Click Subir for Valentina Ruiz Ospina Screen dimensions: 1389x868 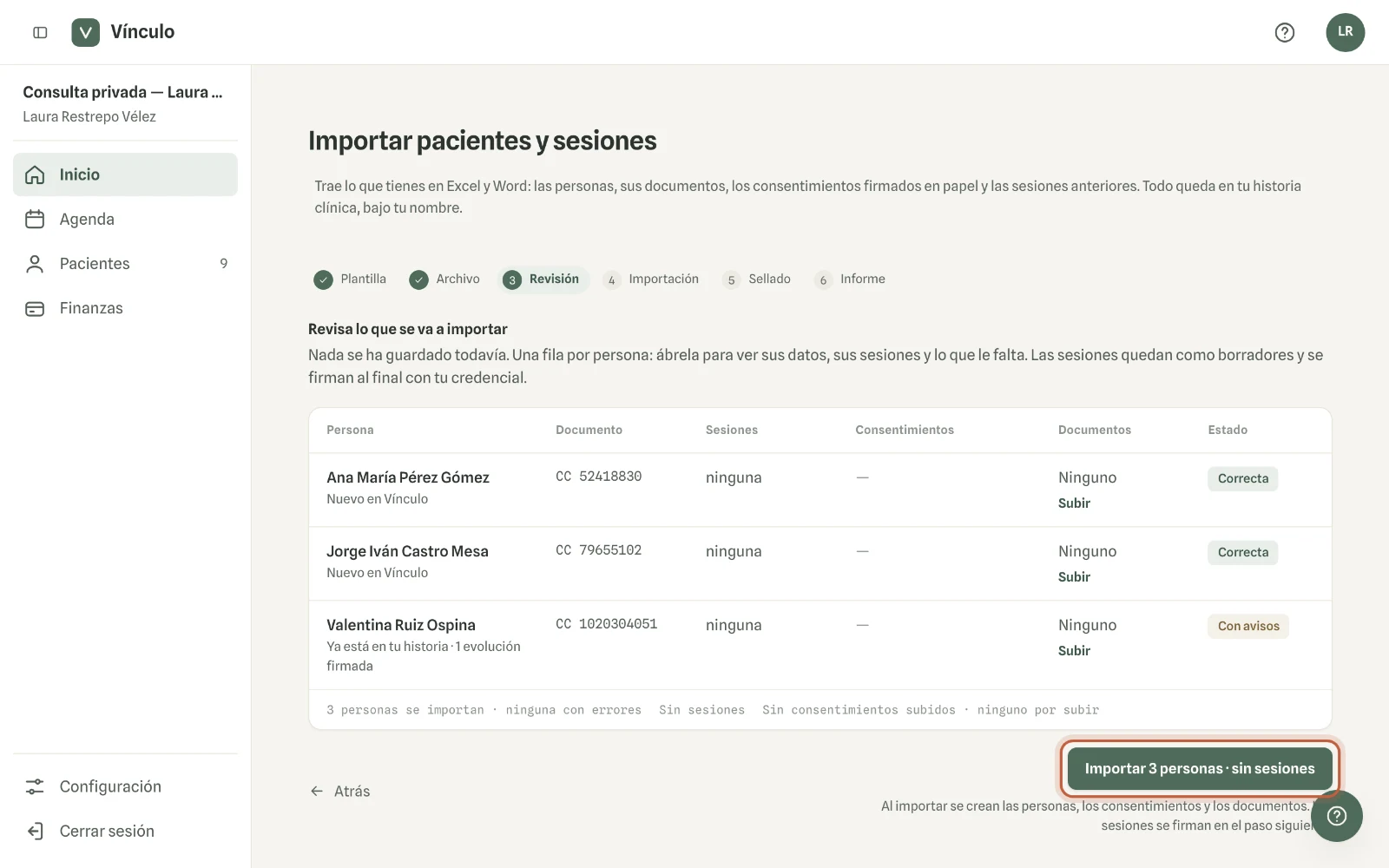pyautogui.click(x=1074, y=651)
